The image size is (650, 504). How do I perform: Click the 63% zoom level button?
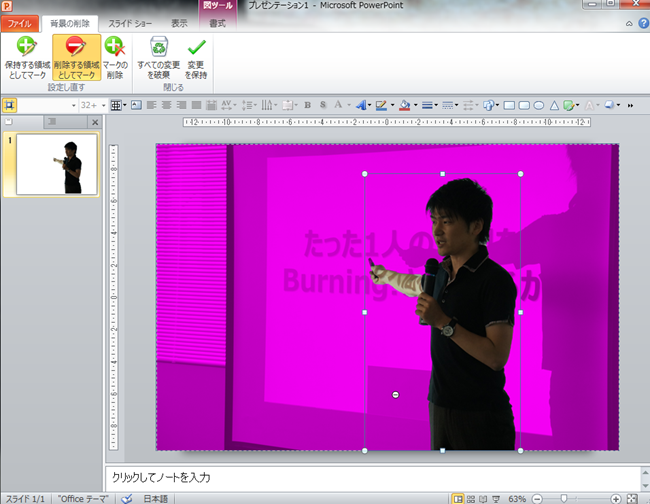coord(518,498)
